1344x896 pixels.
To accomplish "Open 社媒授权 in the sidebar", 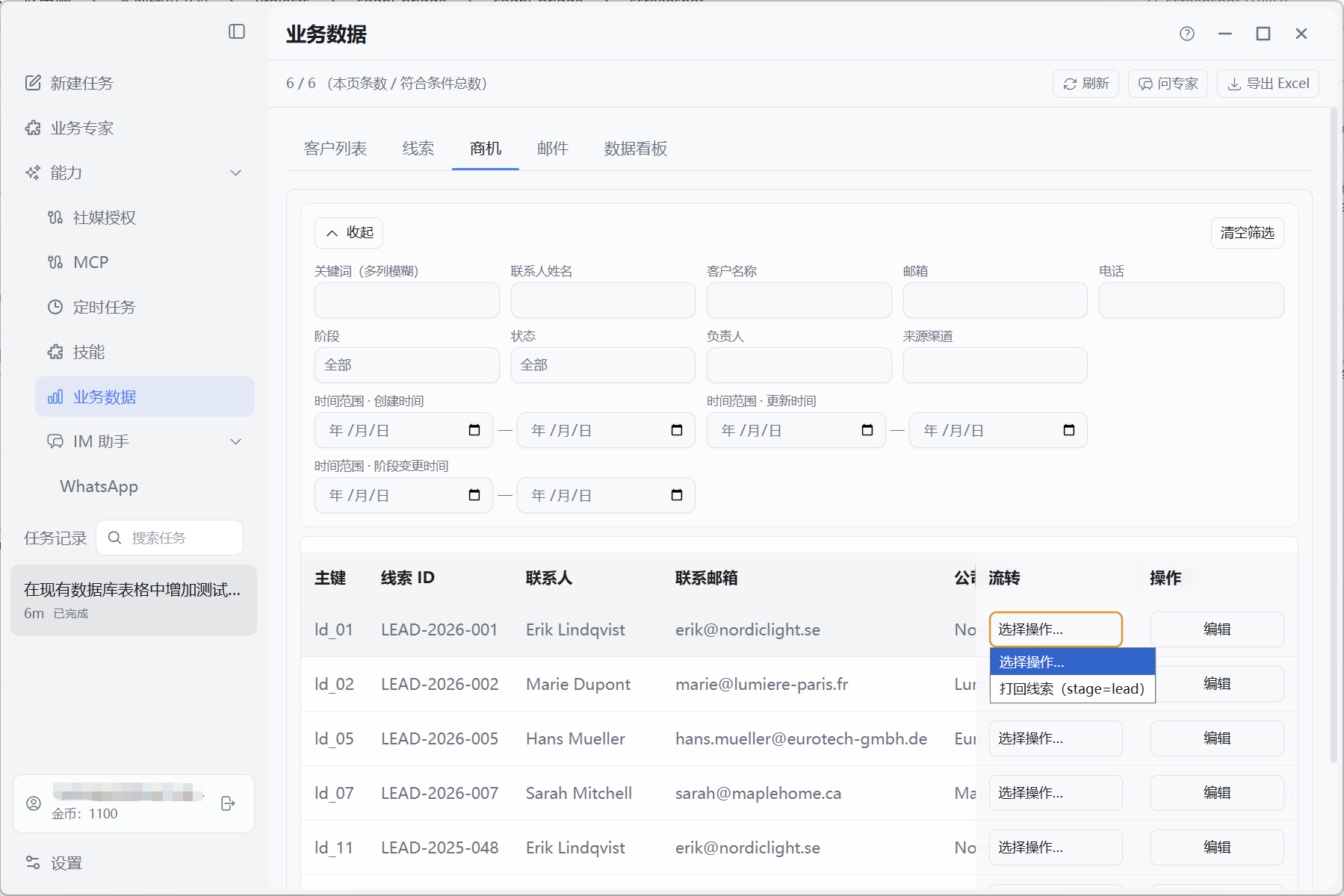I will pyautogui.click(x=104, y=217).
